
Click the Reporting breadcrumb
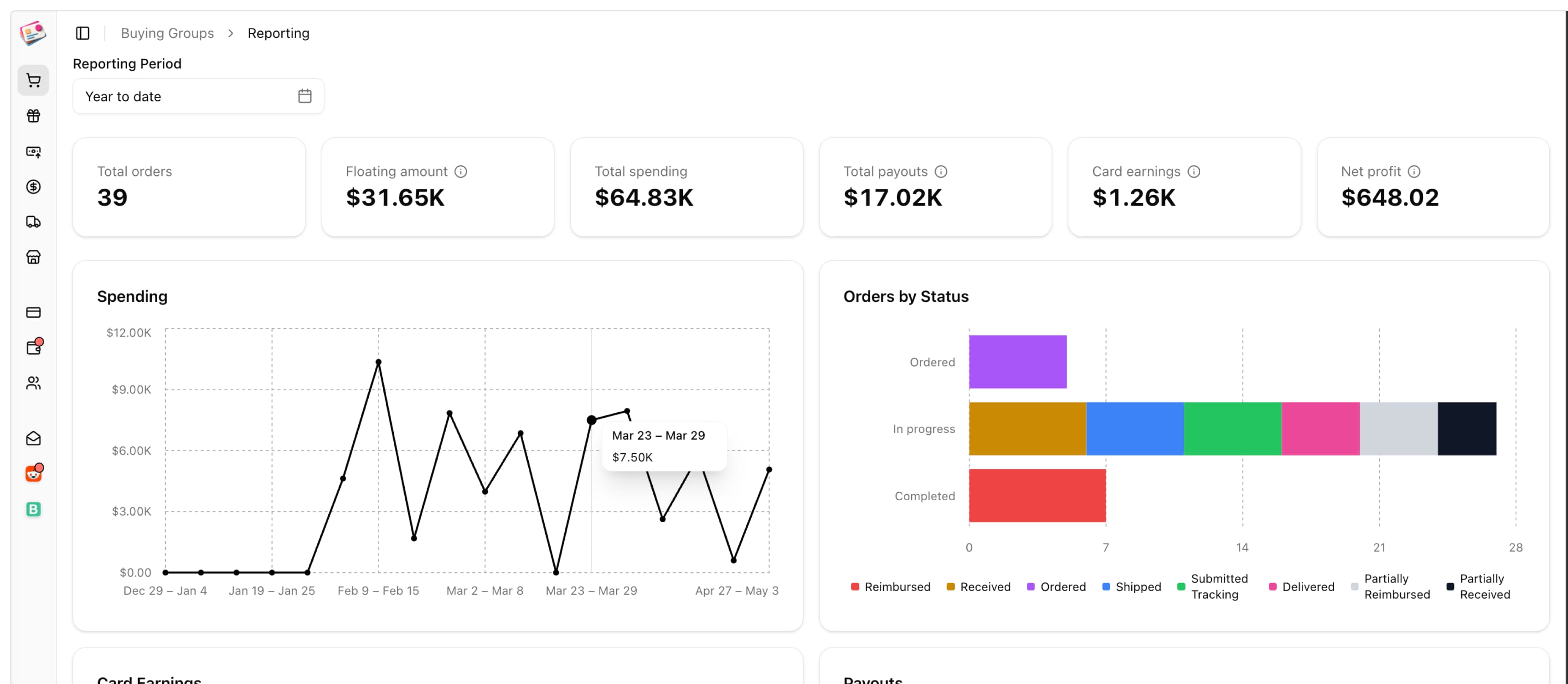[x=278, y=33]
